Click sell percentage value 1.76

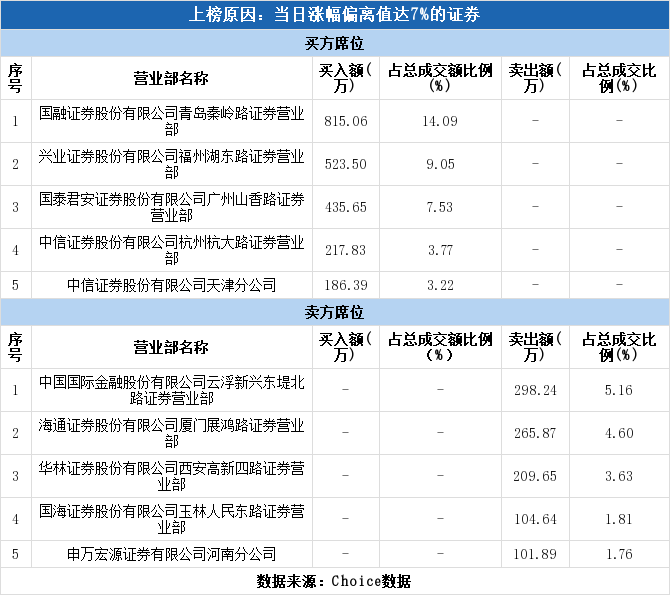(619, 554)
